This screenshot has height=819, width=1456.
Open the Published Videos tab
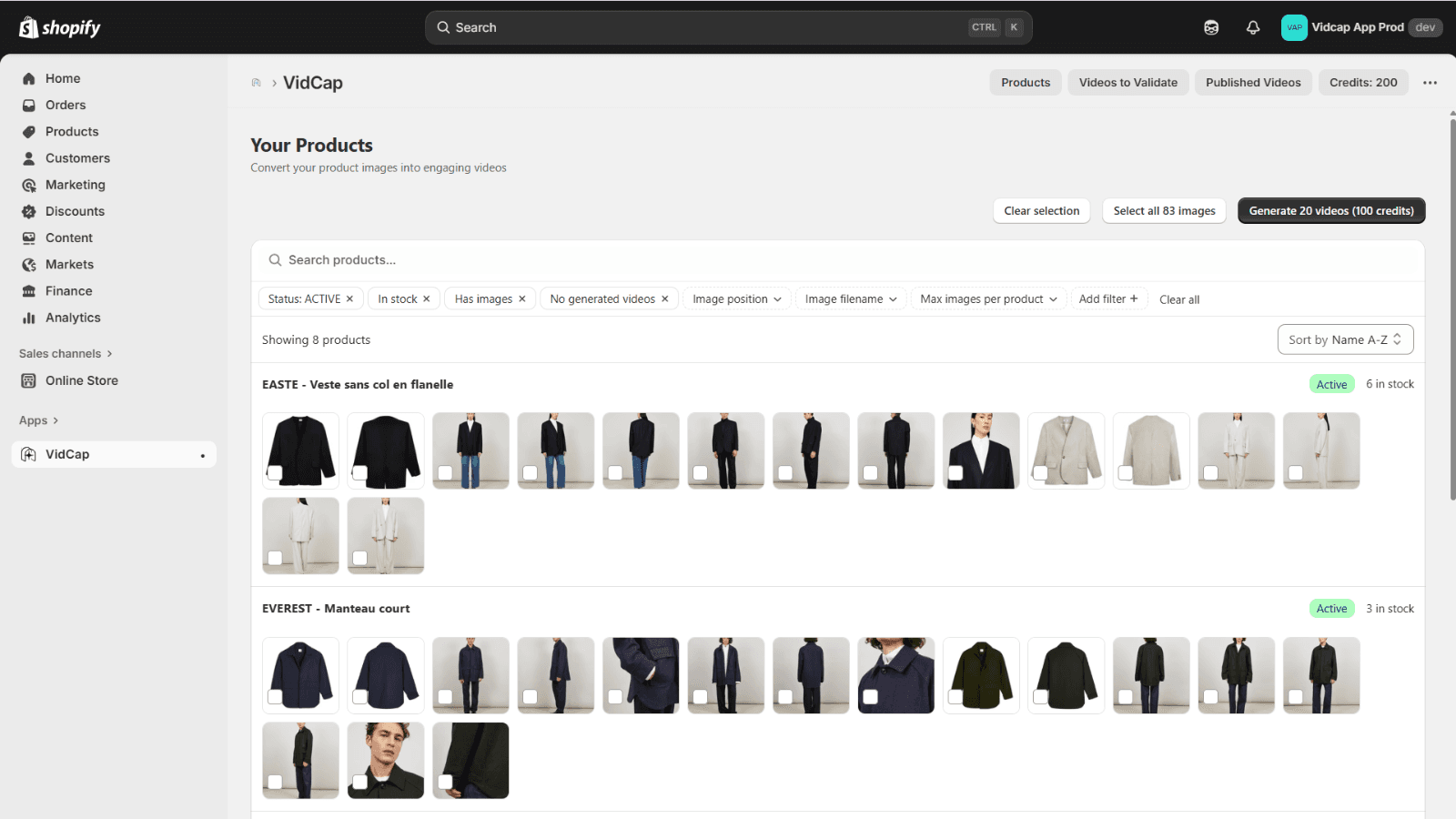[1253, 83]
